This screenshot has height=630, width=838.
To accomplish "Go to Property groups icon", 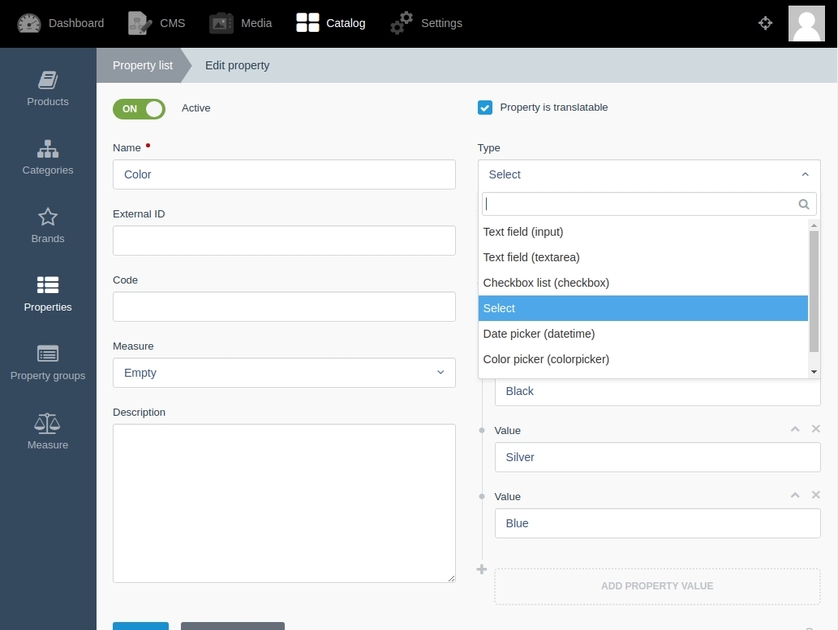I will [x=48, y=354].
